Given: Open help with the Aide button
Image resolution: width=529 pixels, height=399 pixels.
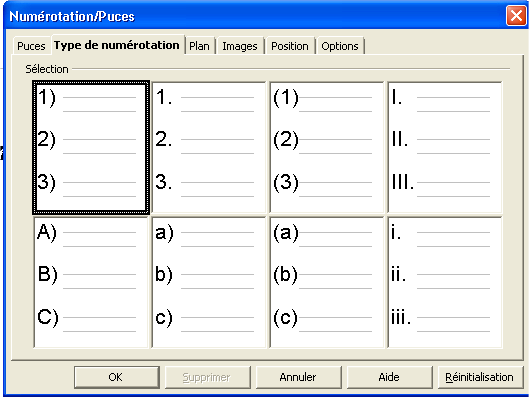Looking at the screenshot, I should click(x=389, y=377).
